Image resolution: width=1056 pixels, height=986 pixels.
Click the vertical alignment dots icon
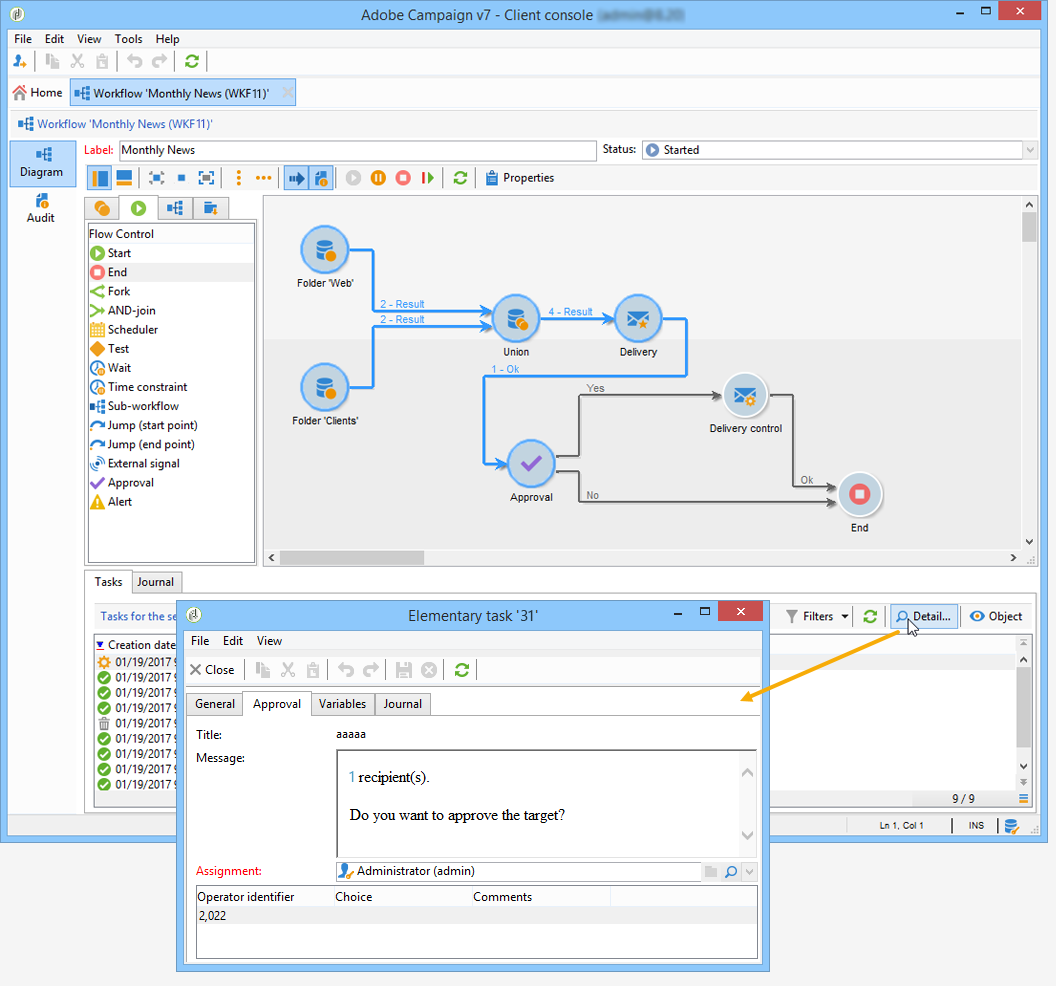coord(238,178)
